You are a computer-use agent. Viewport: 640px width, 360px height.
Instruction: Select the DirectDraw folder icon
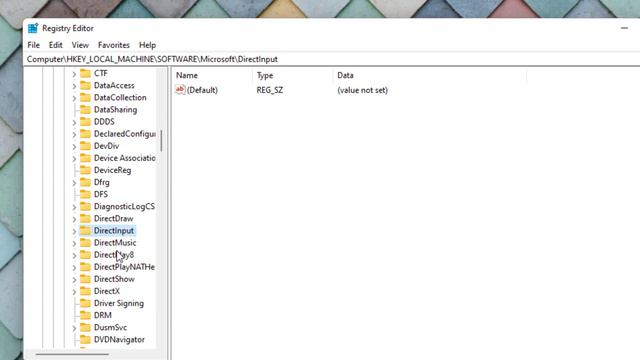85,218
